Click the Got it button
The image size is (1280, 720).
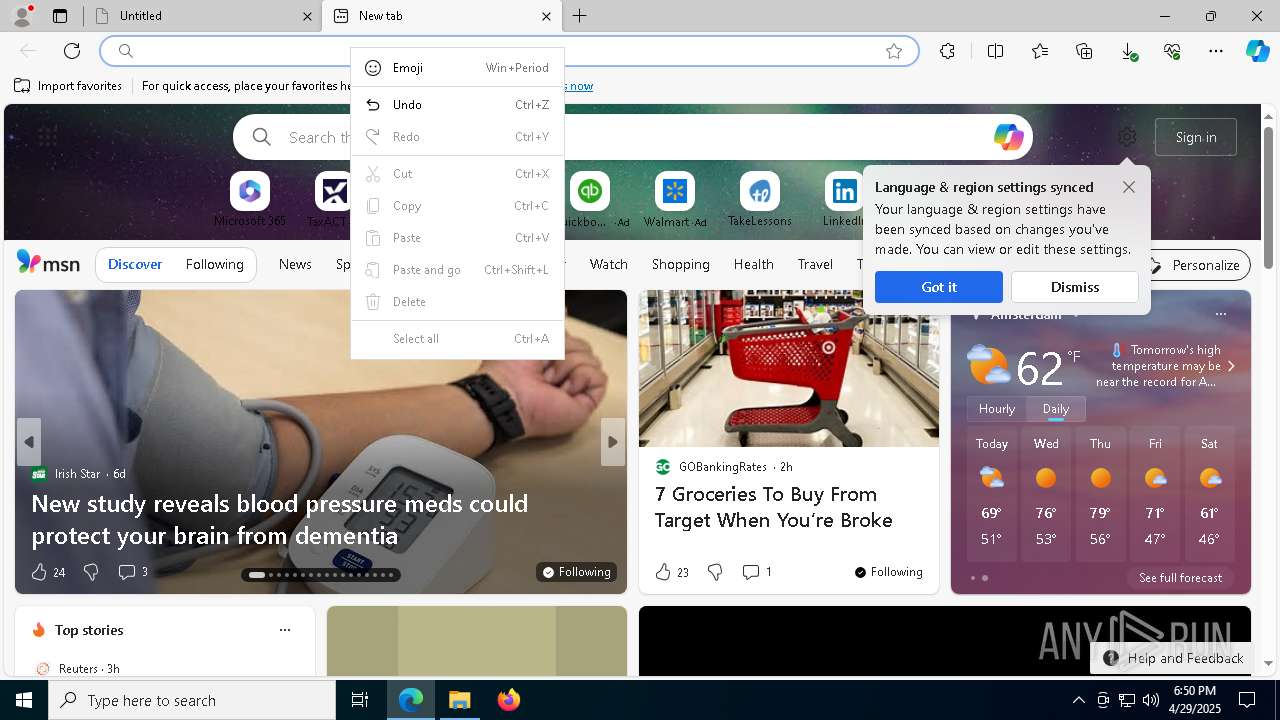pyautogui.click(x=939, y=287)
